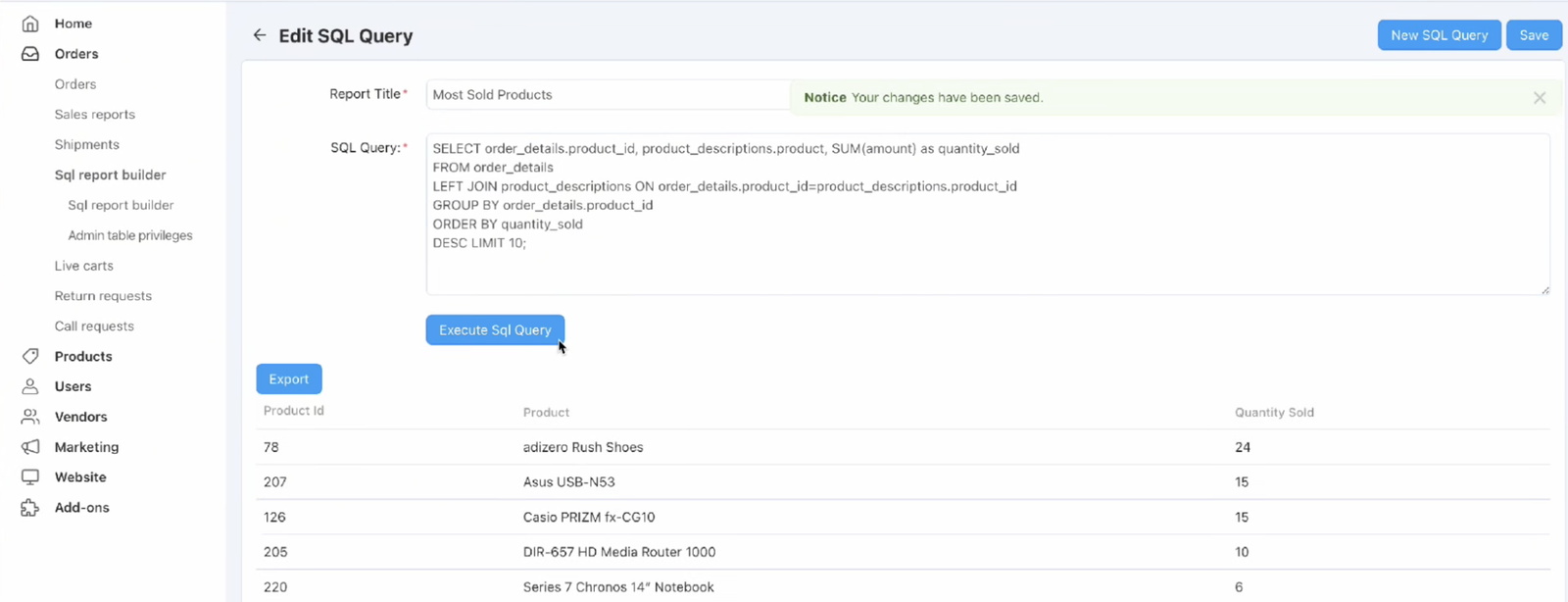This screenshot has width=1568, height=602.
Task: Go back using the left arrow icon
Action: 260,35
